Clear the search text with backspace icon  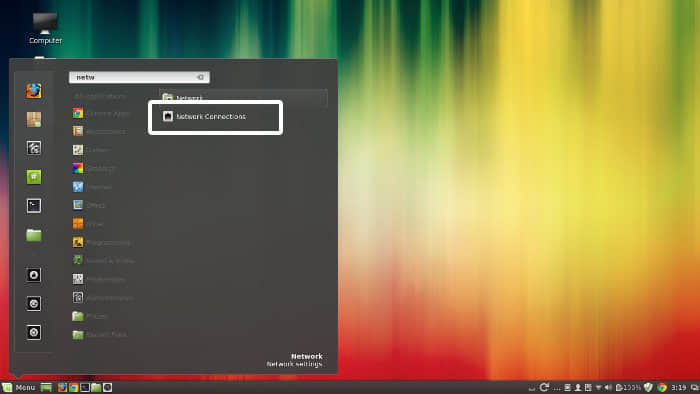pos(200,77)
